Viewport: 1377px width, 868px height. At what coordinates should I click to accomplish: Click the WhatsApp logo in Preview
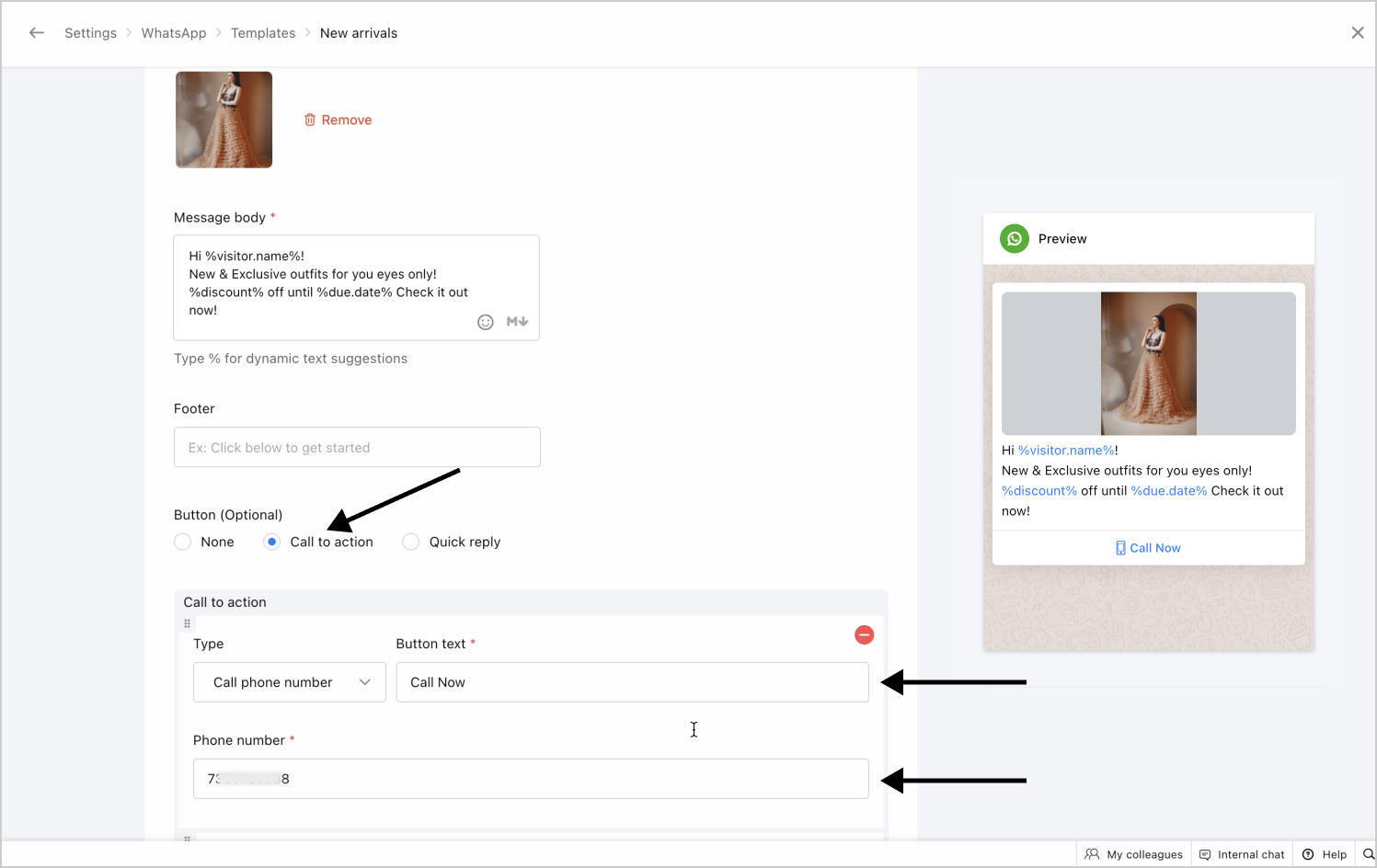(1015, 239)
